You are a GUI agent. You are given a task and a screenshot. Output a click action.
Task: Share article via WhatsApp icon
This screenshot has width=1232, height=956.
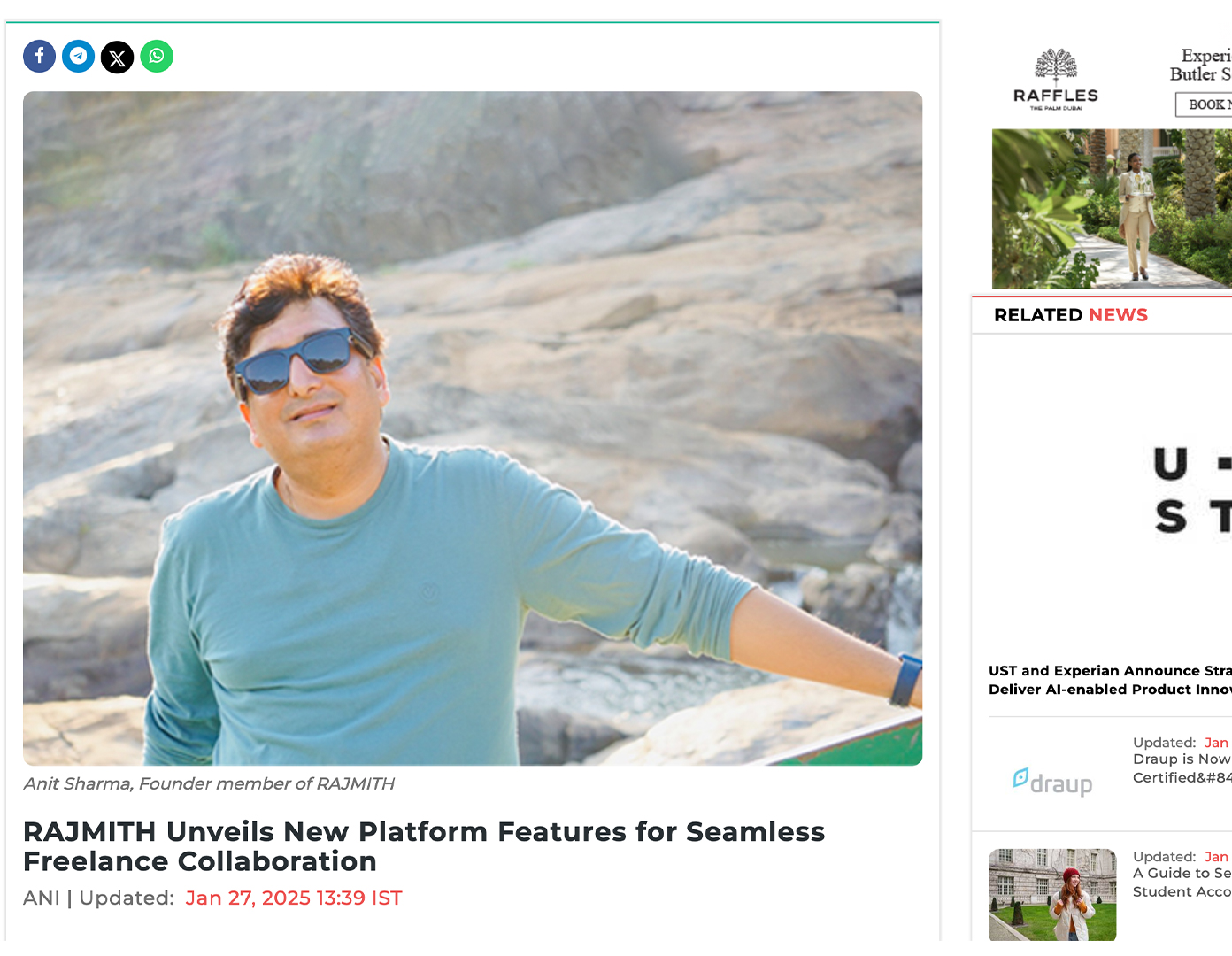tap(157, 56)
